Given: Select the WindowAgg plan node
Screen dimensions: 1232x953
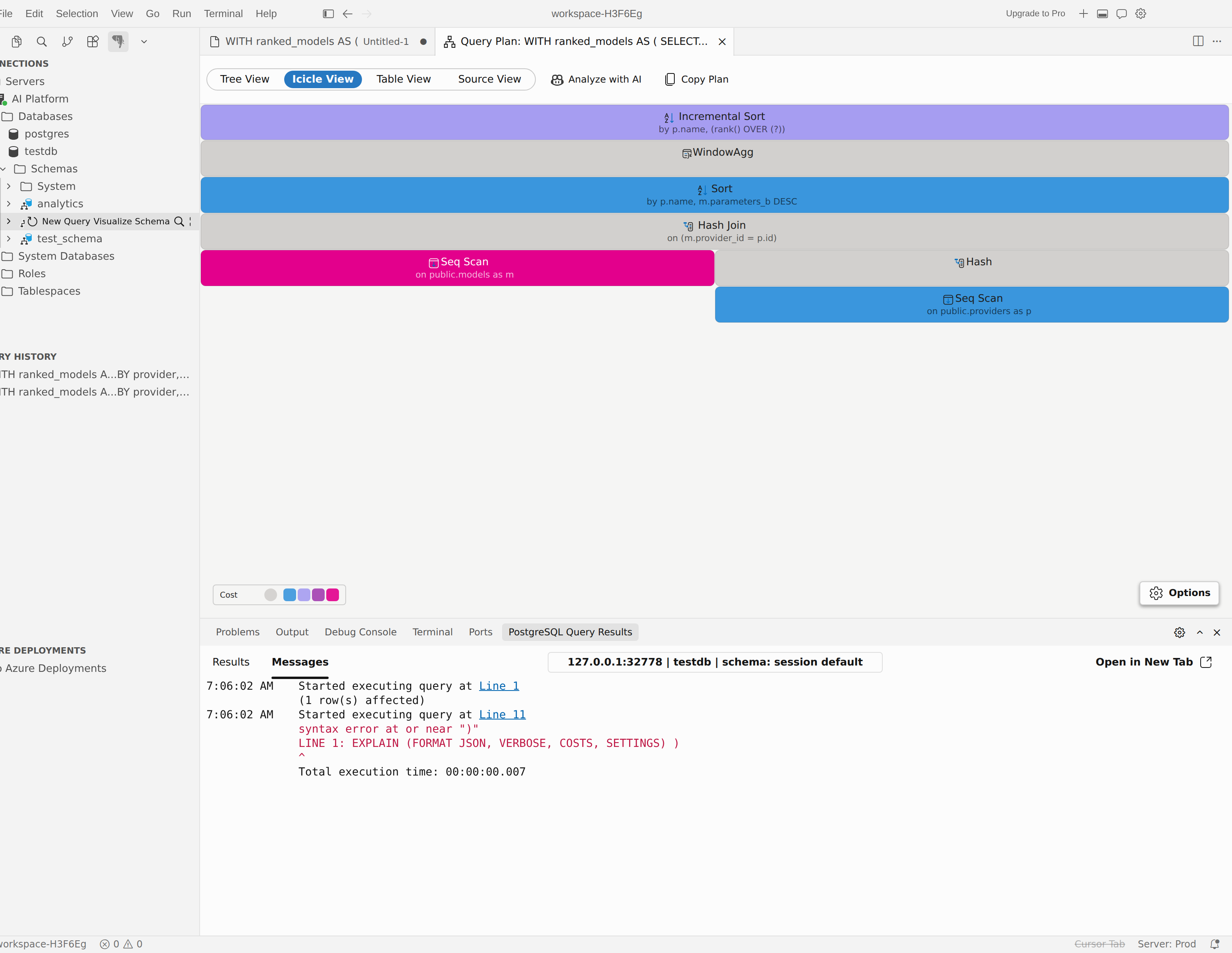Looking at the screenshot, I should click(714, 158).
